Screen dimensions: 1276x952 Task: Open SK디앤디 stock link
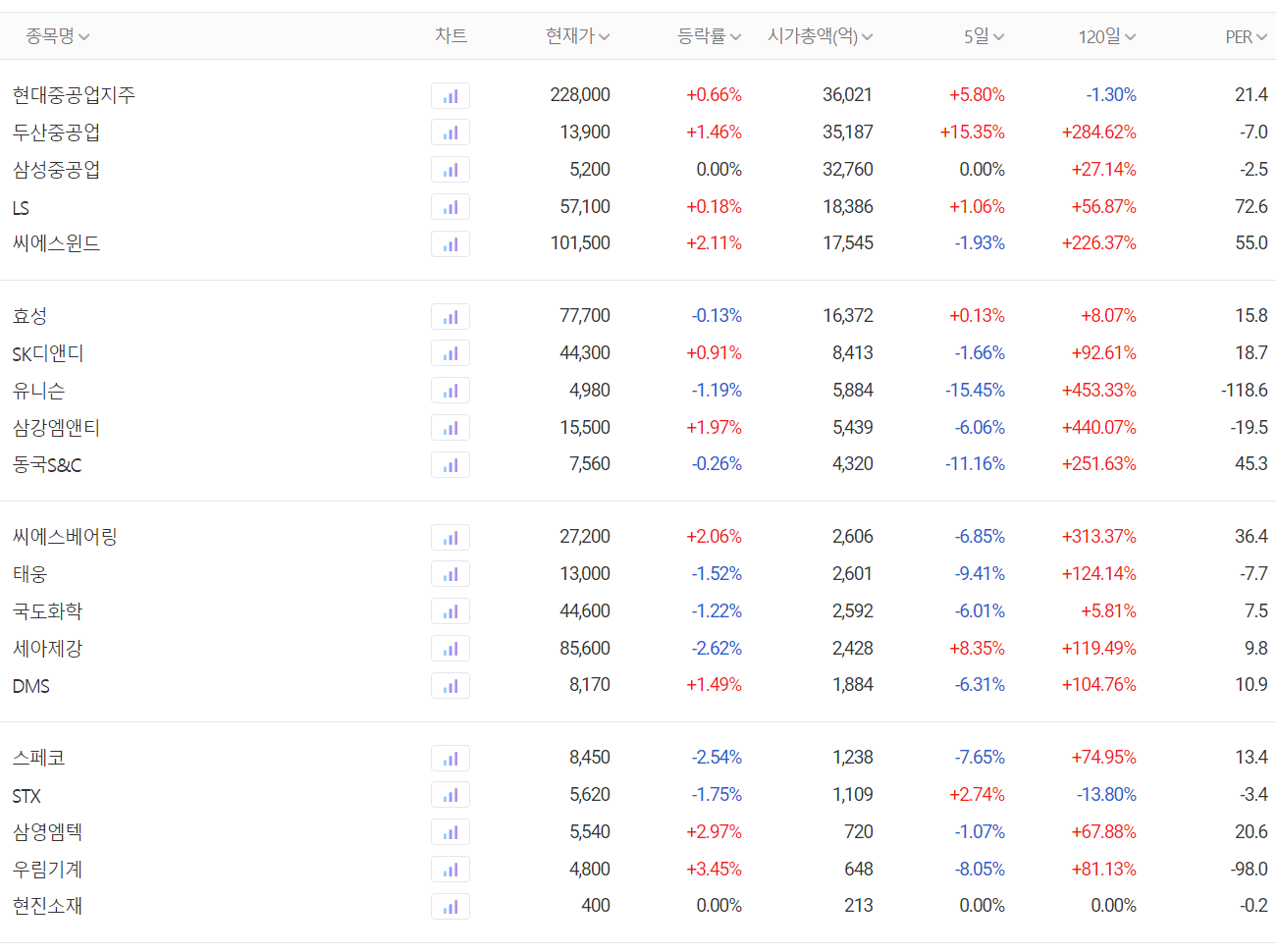[x=48, y=353]
